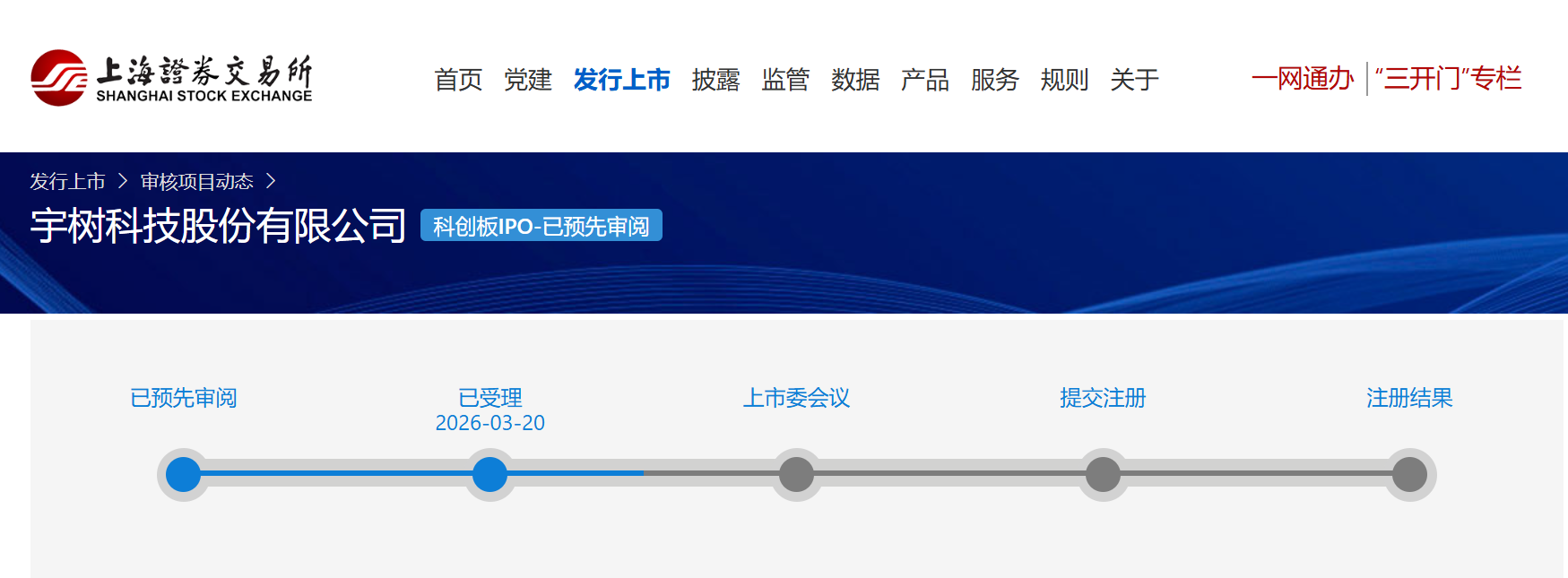This screenshot has width=1568, height=578.
Task: Click the Shanghai Stock Exchange logo
Action: [171, 78]
